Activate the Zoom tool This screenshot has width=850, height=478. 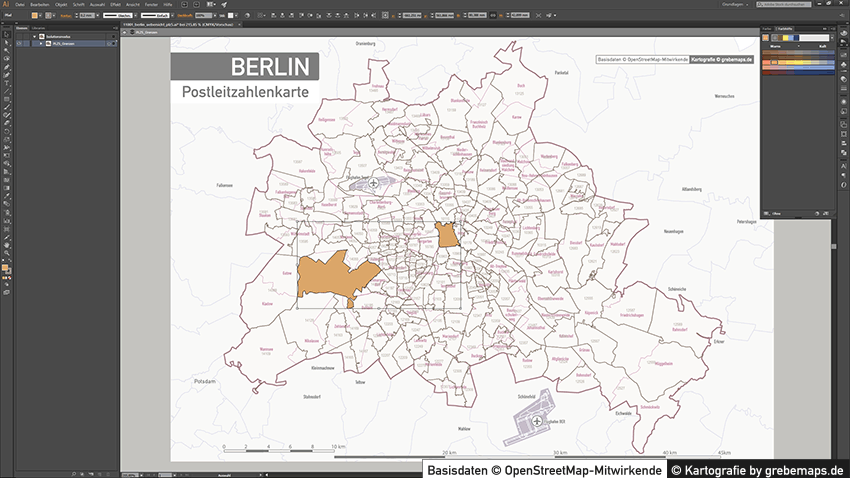(x=6, y=252)
